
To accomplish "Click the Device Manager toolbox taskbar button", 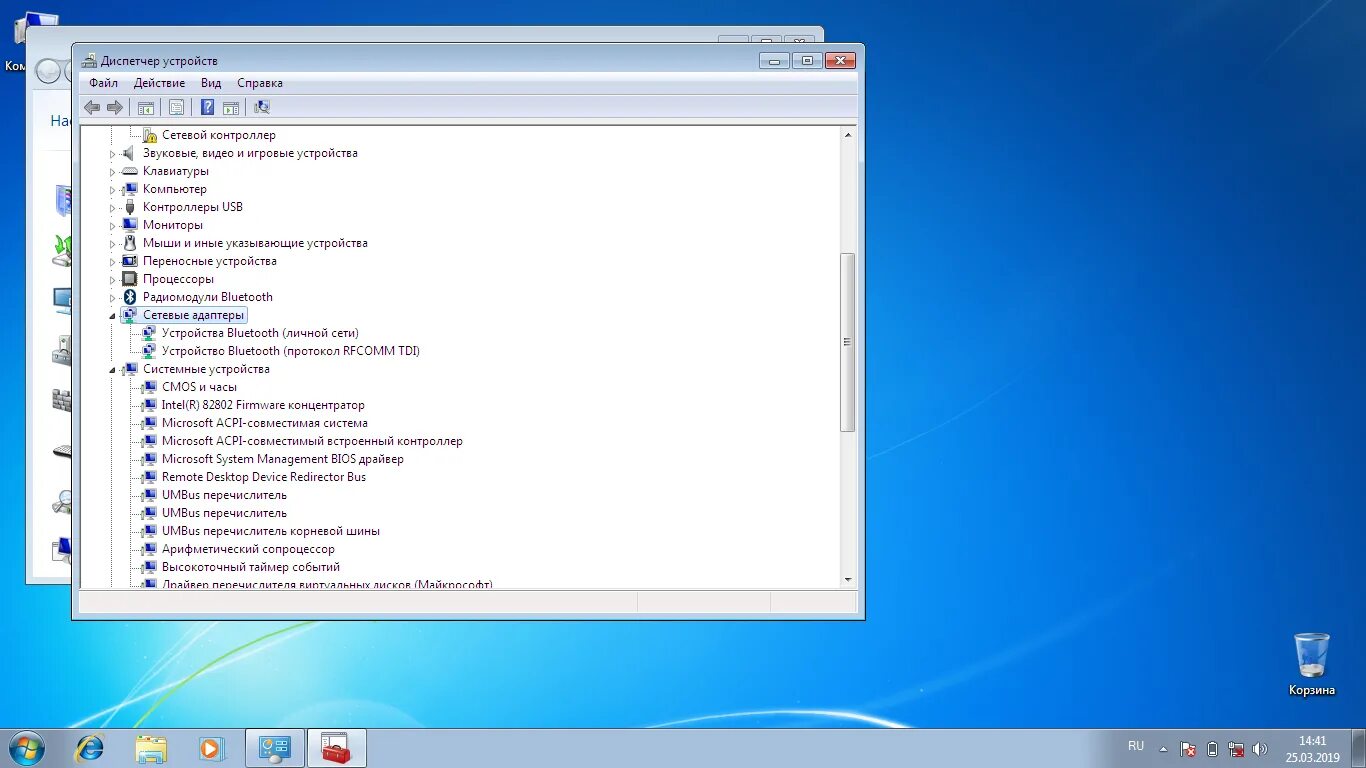I will tap(336, 747).
